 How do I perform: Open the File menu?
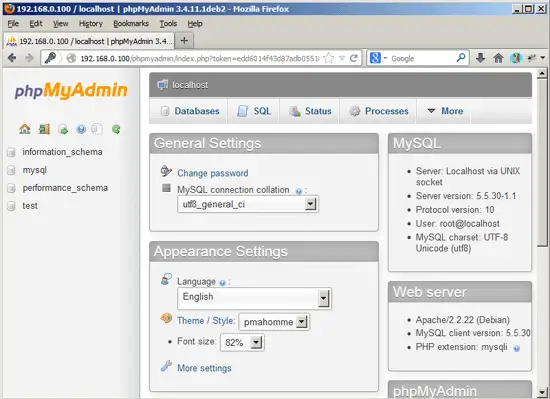[x=13, y=23]
